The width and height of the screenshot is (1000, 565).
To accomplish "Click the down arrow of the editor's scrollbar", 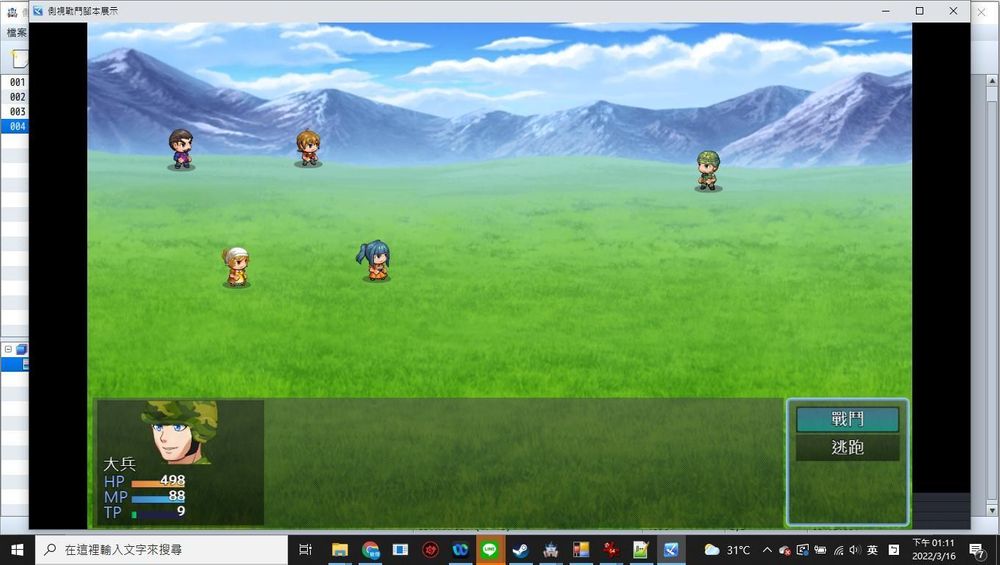I will tap(992, 510).
